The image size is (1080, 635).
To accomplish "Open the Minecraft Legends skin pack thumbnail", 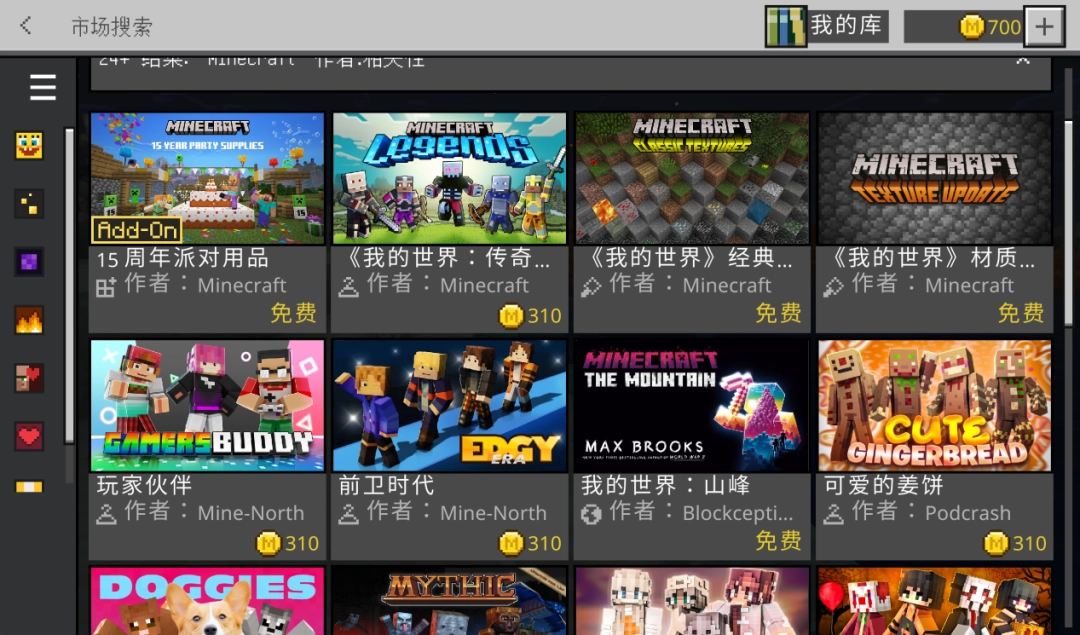I will tap(449, 178).
